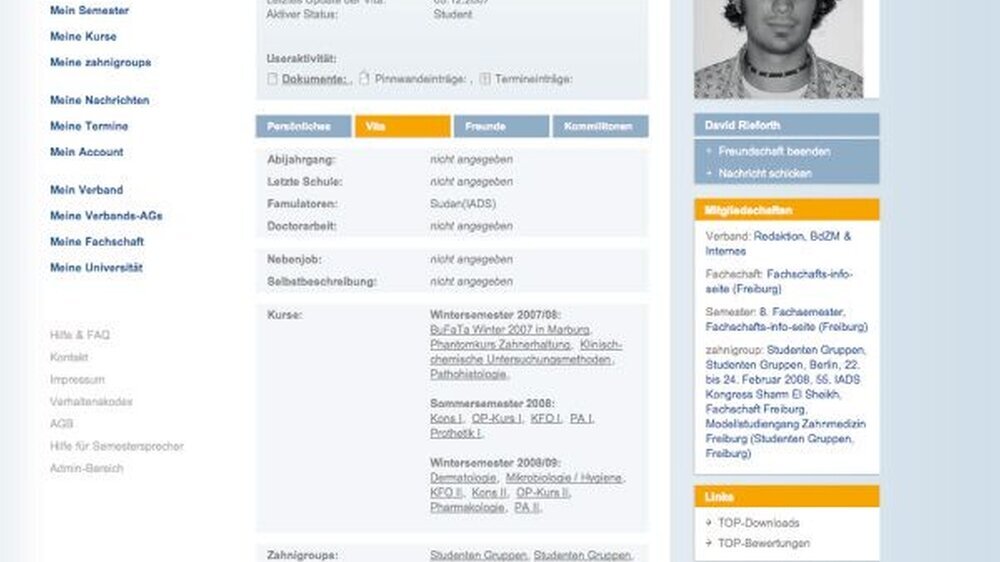Screen dimensions: 1000x562
Task: Click the pinboard icon beside Pinnwandeinträge
Action: coord(364,78)
